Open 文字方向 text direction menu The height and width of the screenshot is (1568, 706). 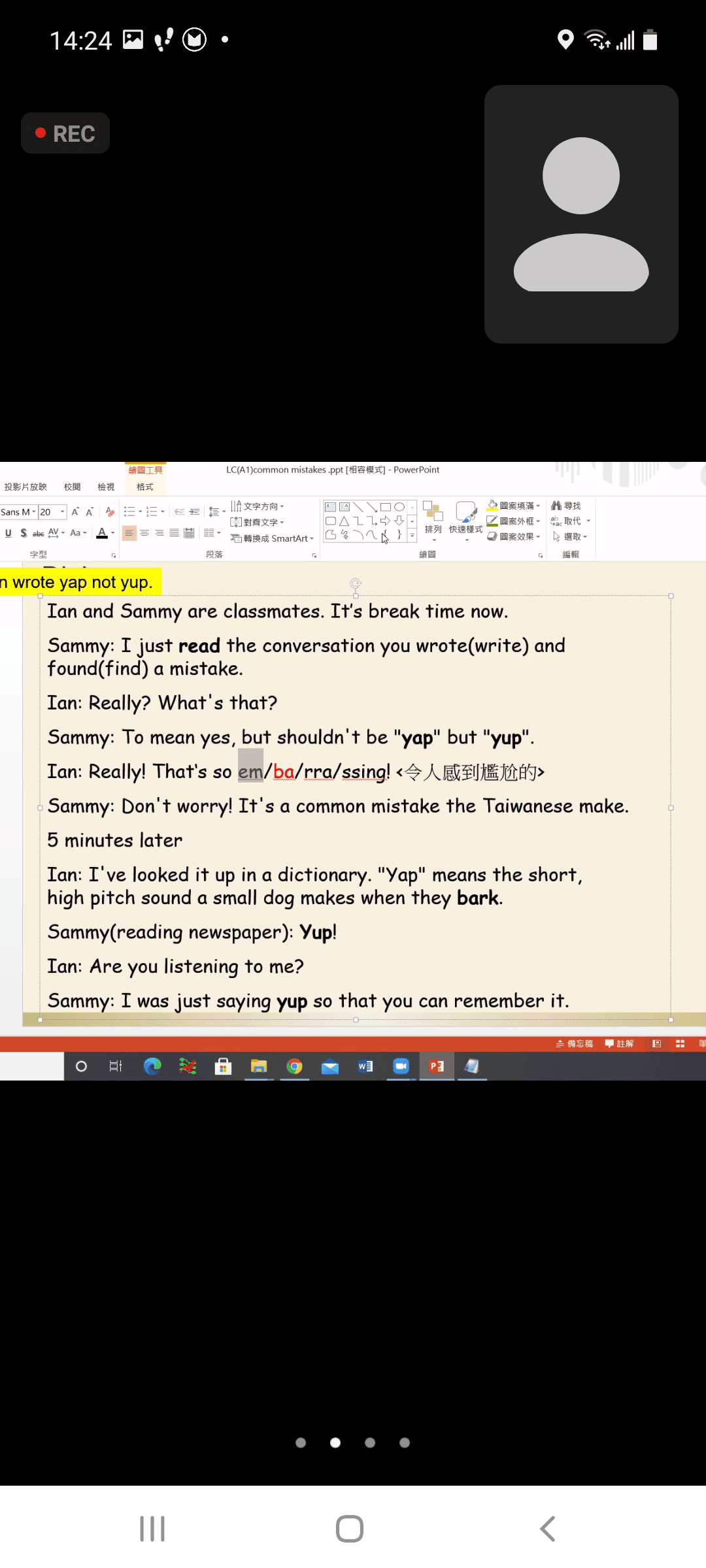[x=258, y=506]
